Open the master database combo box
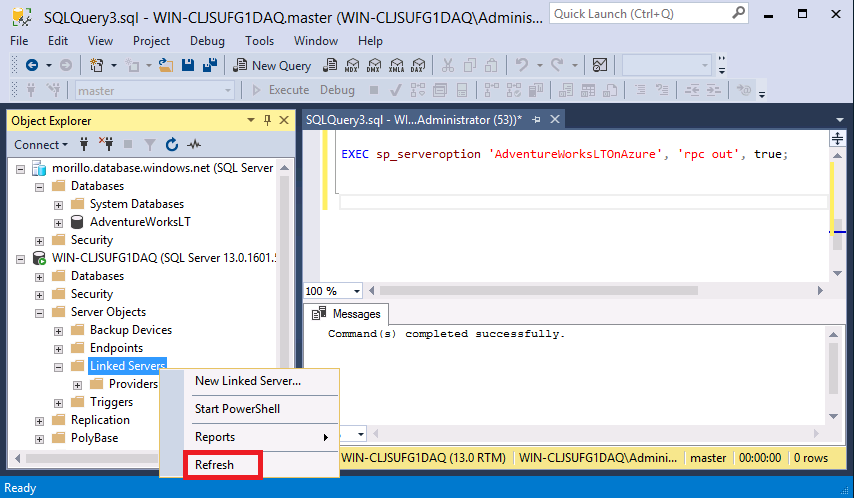 pos(155,90)
